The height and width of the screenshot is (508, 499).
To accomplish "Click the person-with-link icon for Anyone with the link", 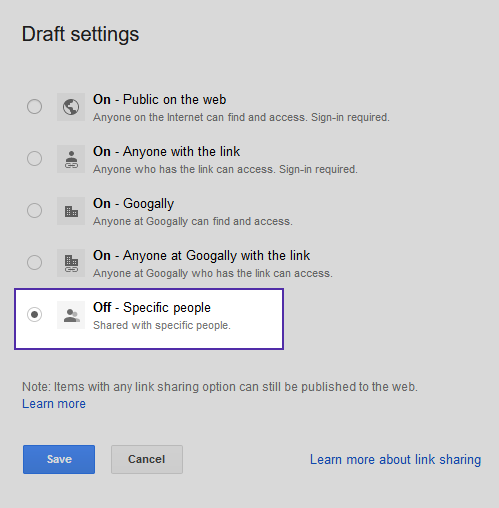I will [71, 159].
